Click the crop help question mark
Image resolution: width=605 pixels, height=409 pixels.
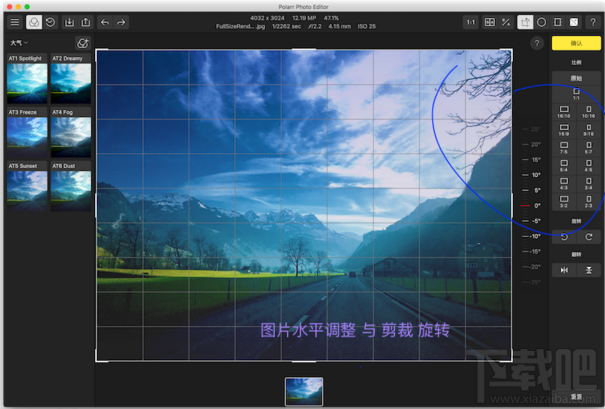click(x=537, y=43)
